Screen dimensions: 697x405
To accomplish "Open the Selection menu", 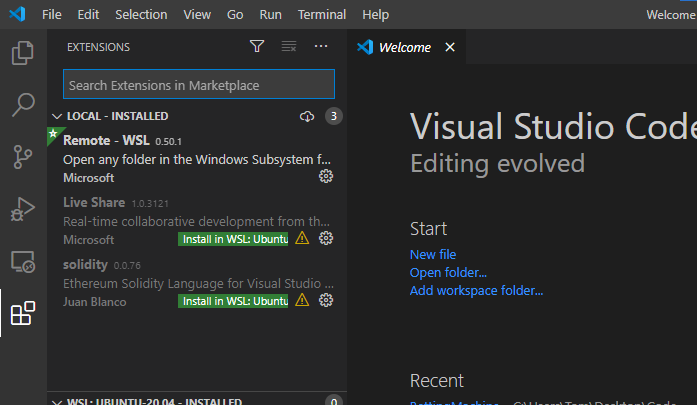I will (x=141, y=15).
